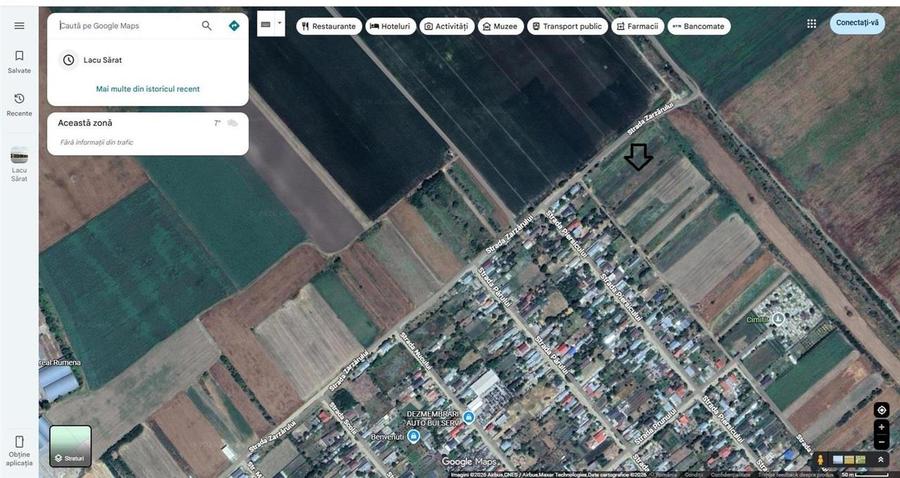Screen dimensions: 900x478
Task: Open Obține aplicația in the sidebar
Action: [20, 450]
